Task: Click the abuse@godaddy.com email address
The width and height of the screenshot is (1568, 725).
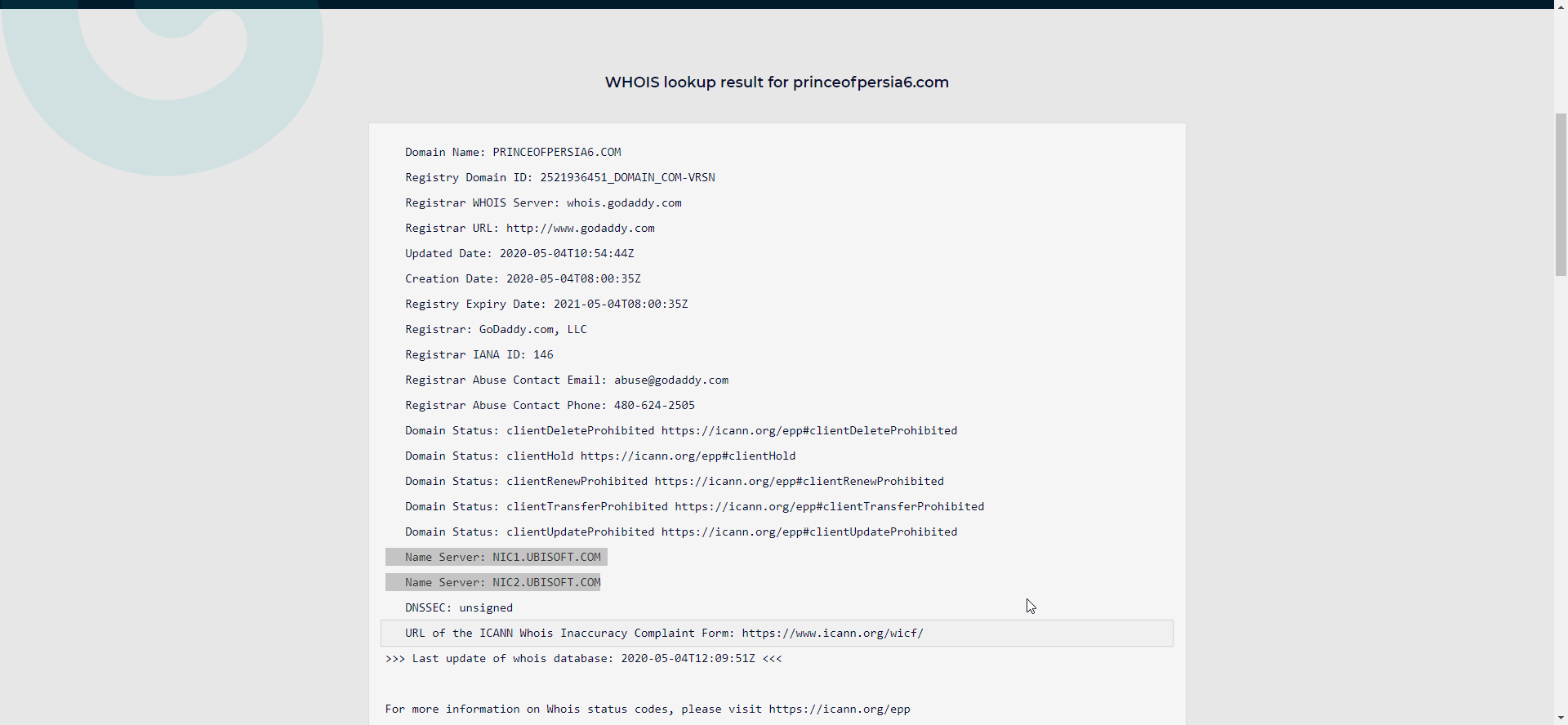Action: tap(670, 380)
